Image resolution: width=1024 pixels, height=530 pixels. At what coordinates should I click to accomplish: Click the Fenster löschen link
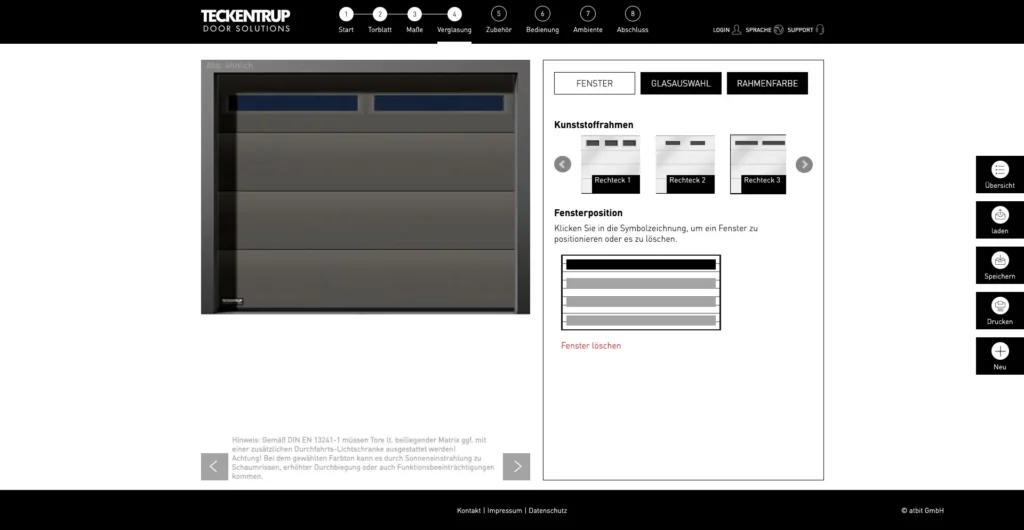590,346
